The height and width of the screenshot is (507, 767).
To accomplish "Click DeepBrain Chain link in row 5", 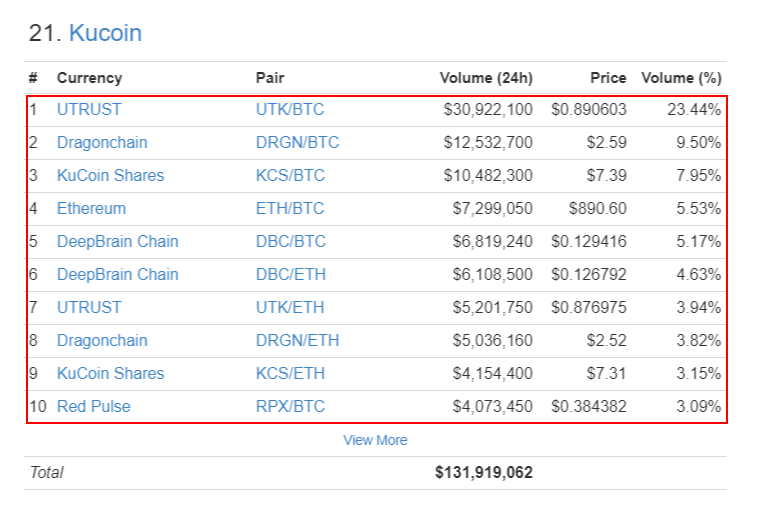I will (x=118, y=241).
